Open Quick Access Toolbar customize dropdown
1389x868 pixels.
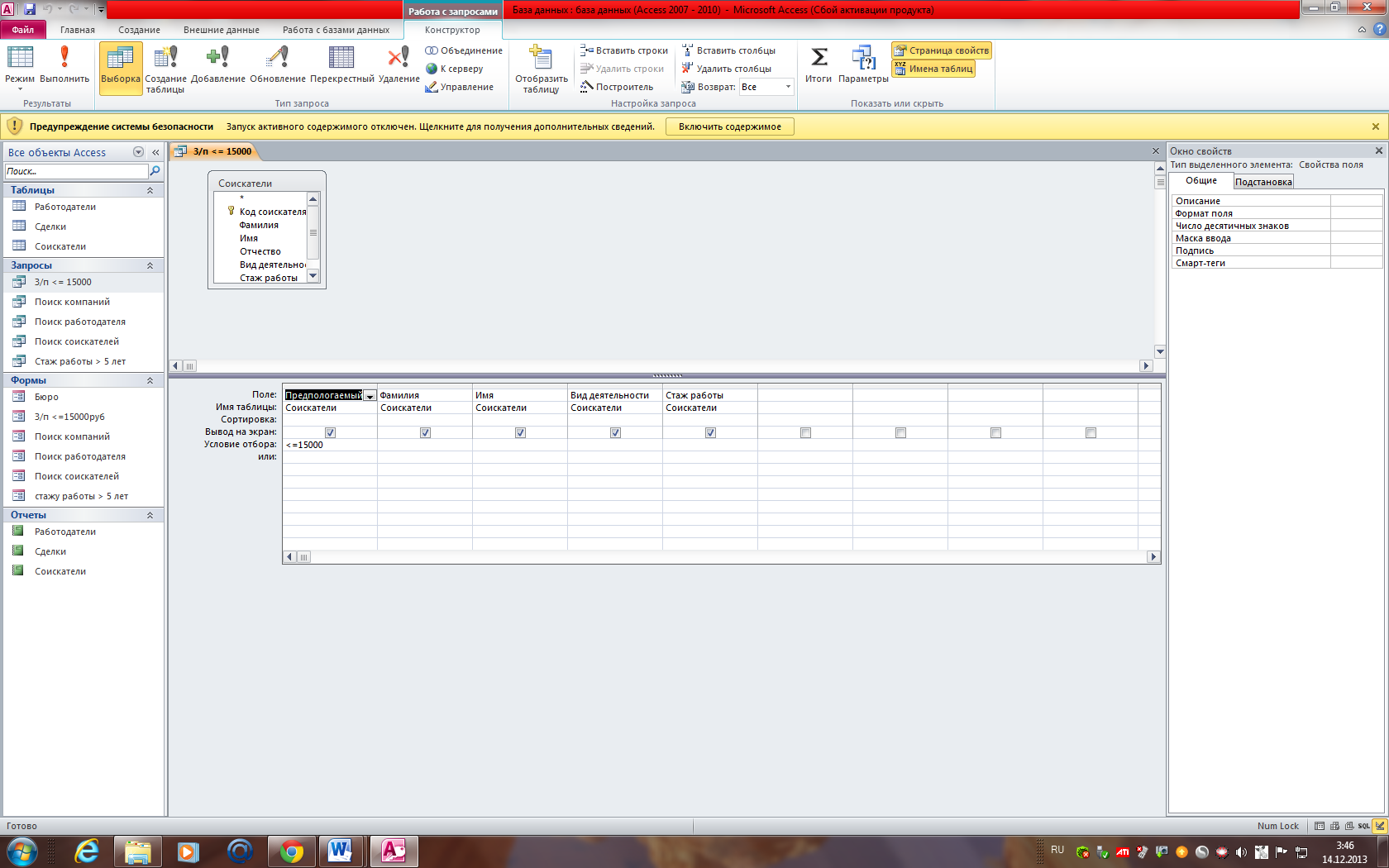[x=101, y=9]
